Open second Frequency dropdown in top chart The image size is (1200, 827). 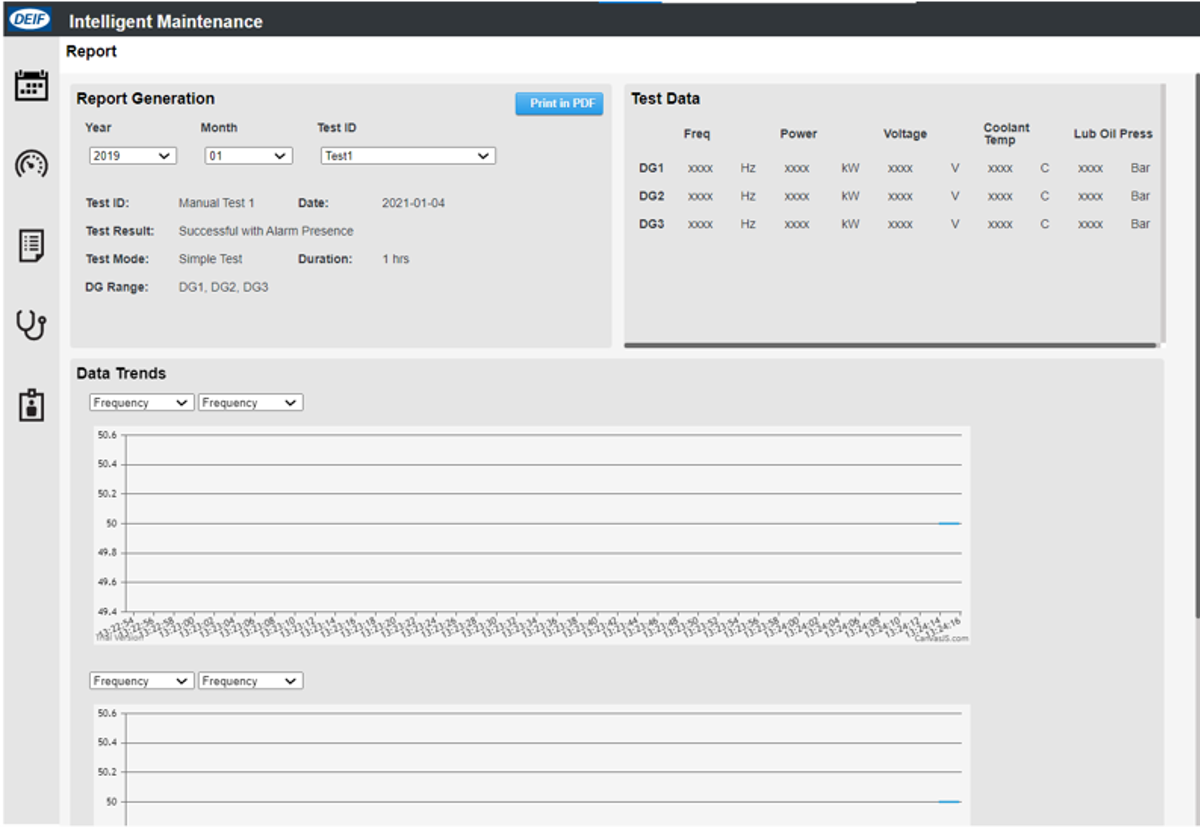250,403
